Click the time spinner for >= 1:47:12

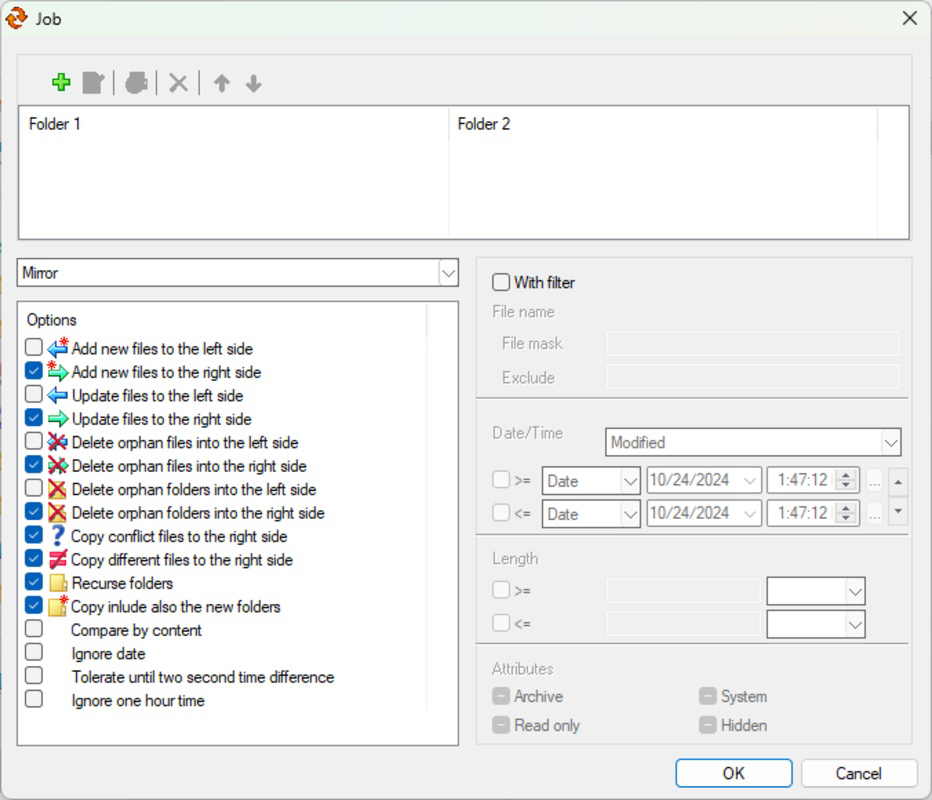tap(845, 480)
